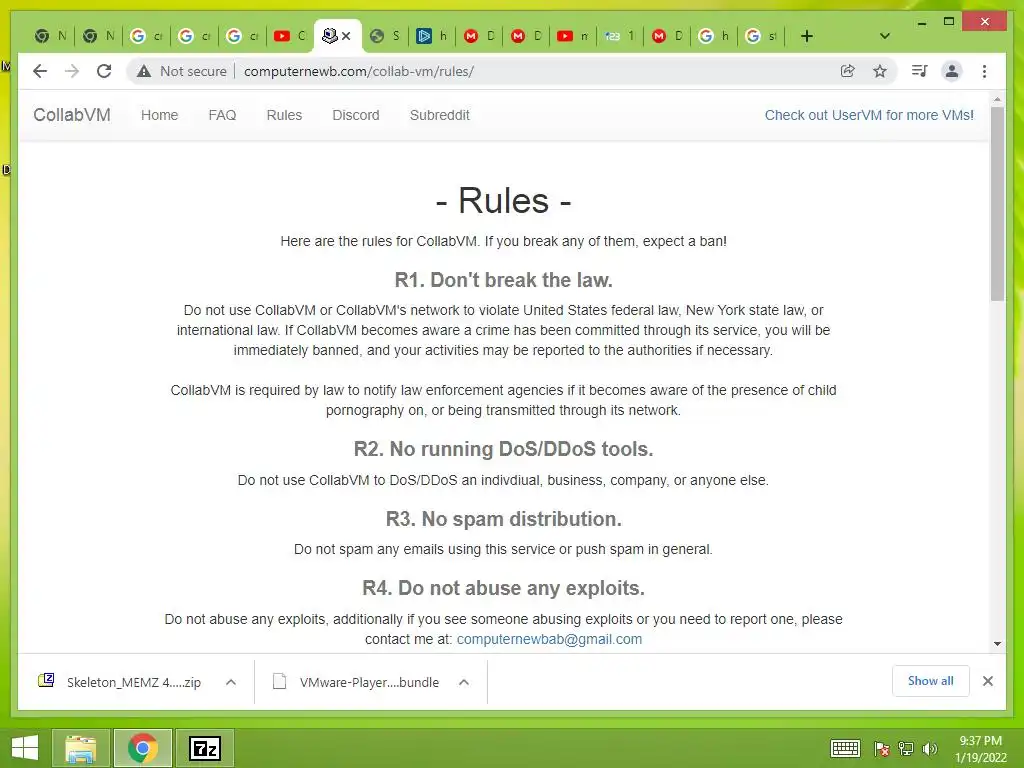Switch to the YouTube tab labeled C
The height and width of the screenshot is (768, 1024).
point(289,36)
